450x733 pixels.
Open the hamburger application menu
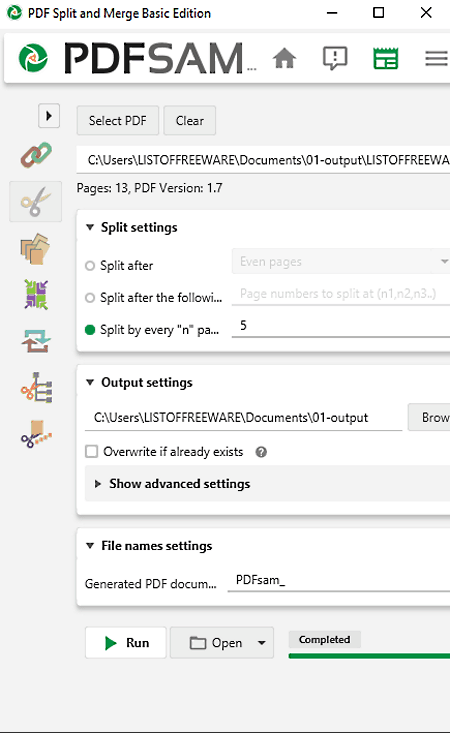tap(436, 58)
